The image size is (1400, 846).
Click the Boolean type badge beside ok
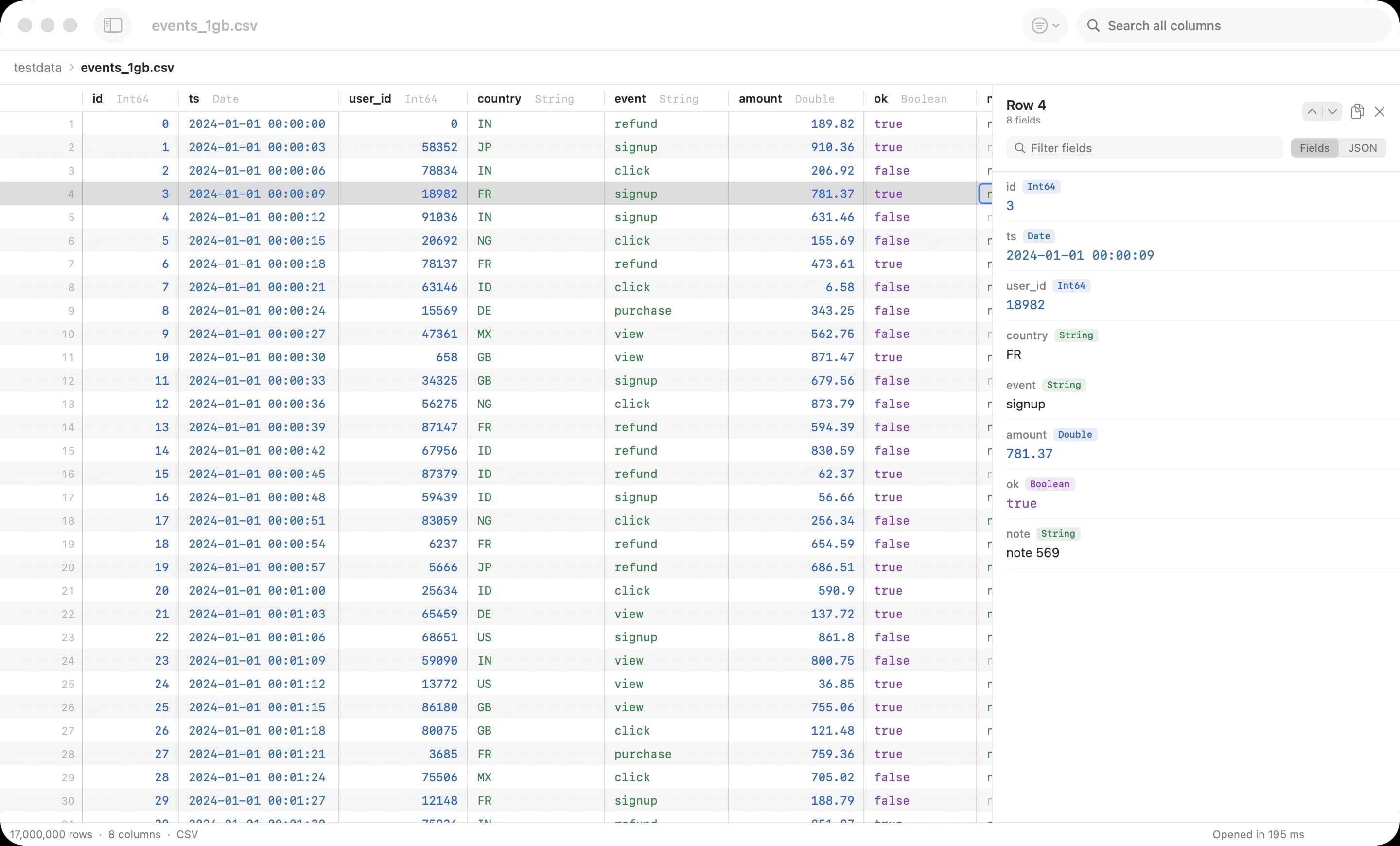tap(1050, 485)
